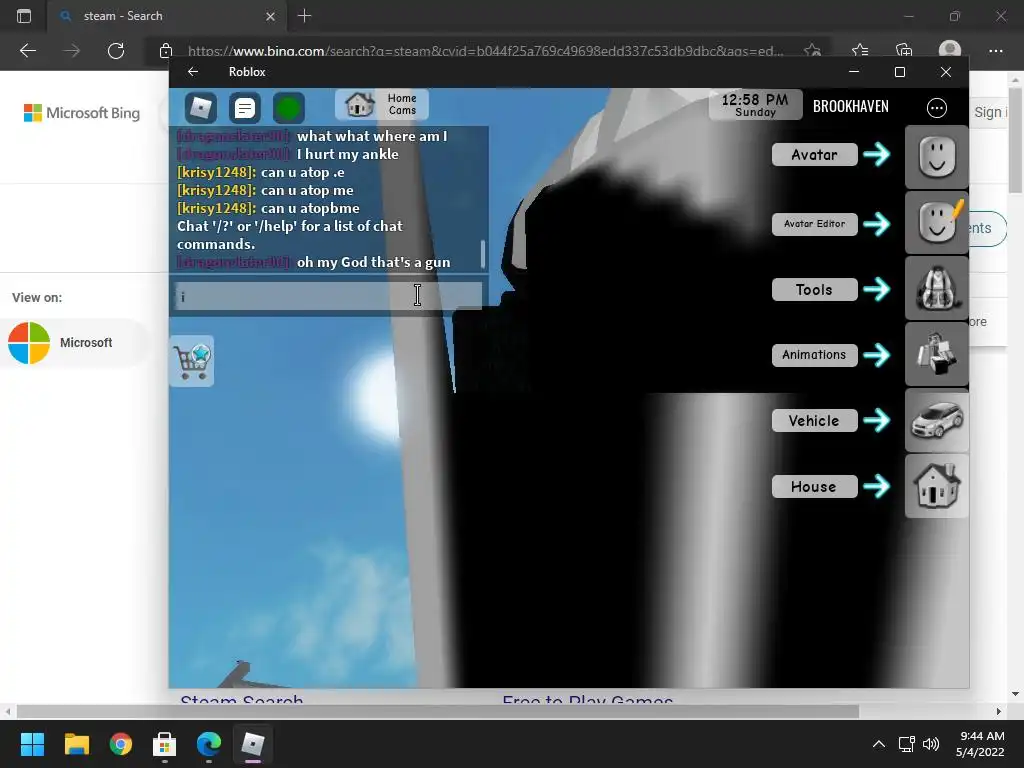
Task: Open the Edge profile avatar
Action: pyautogui.click(x=950, y=51)
